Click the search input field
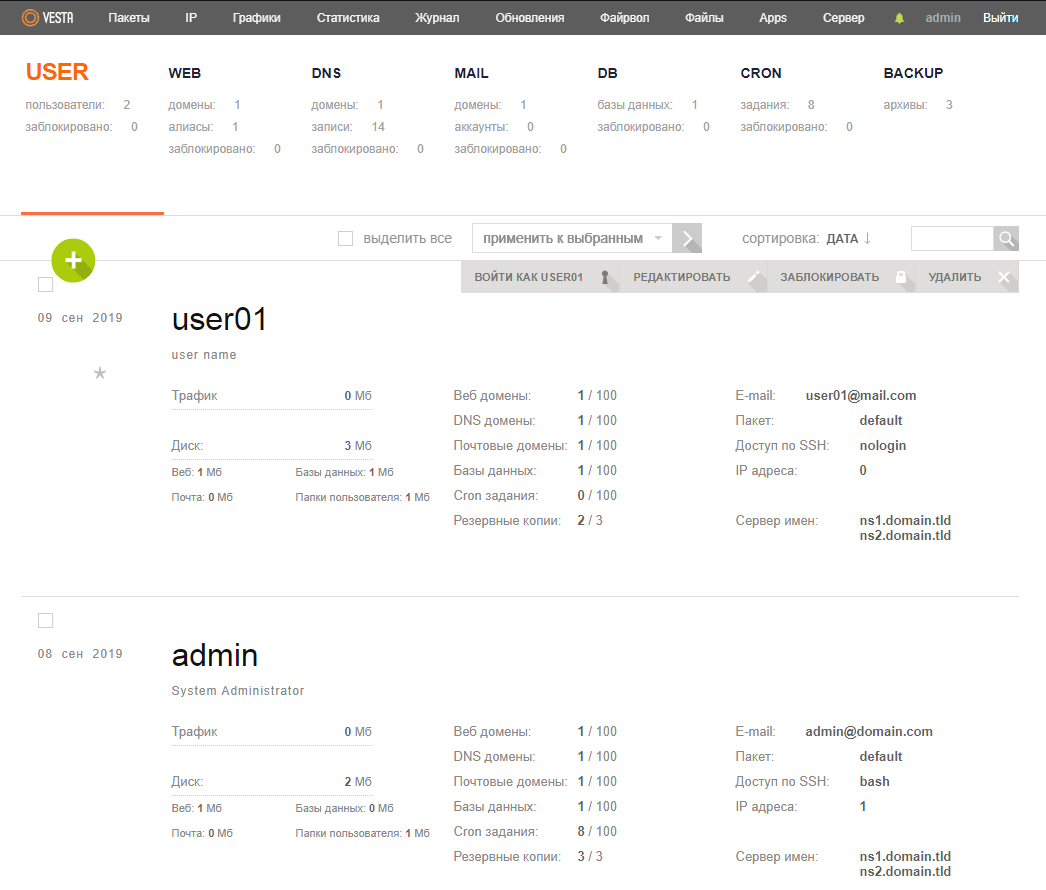The image size is (1046, 890). 951,239
